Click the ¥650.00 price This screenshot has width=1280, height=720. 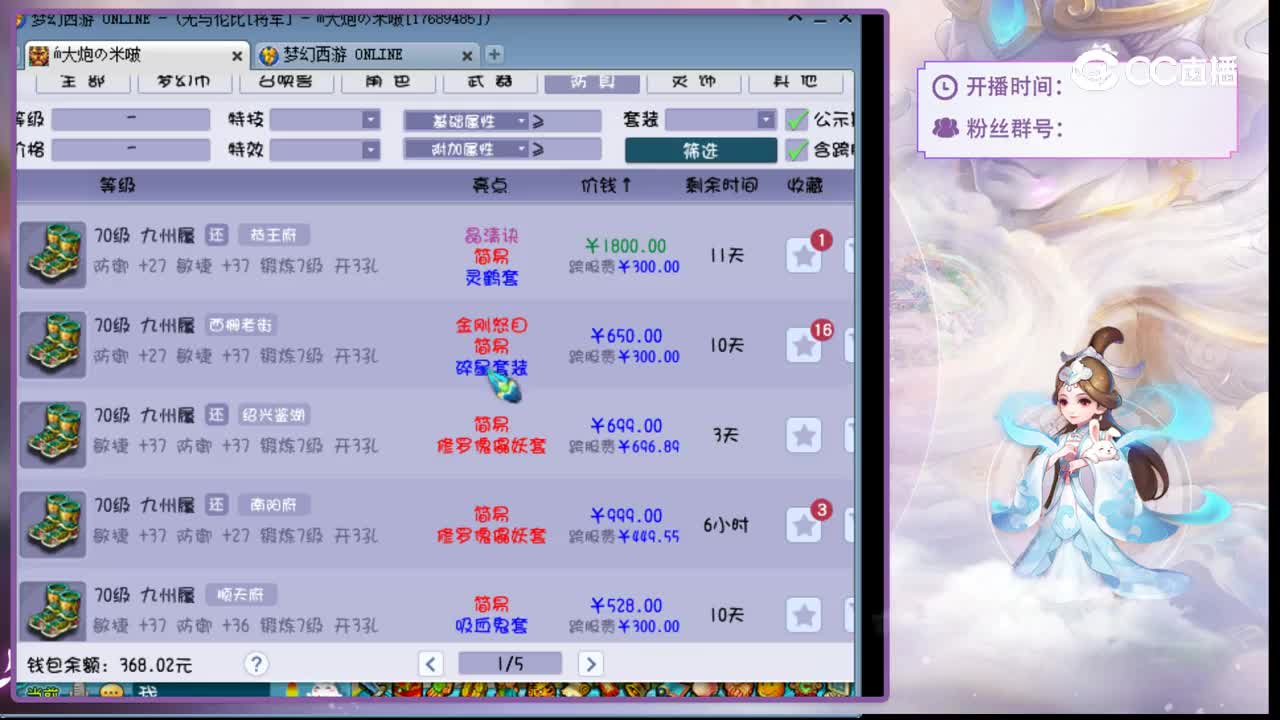[x=626, y=336]
